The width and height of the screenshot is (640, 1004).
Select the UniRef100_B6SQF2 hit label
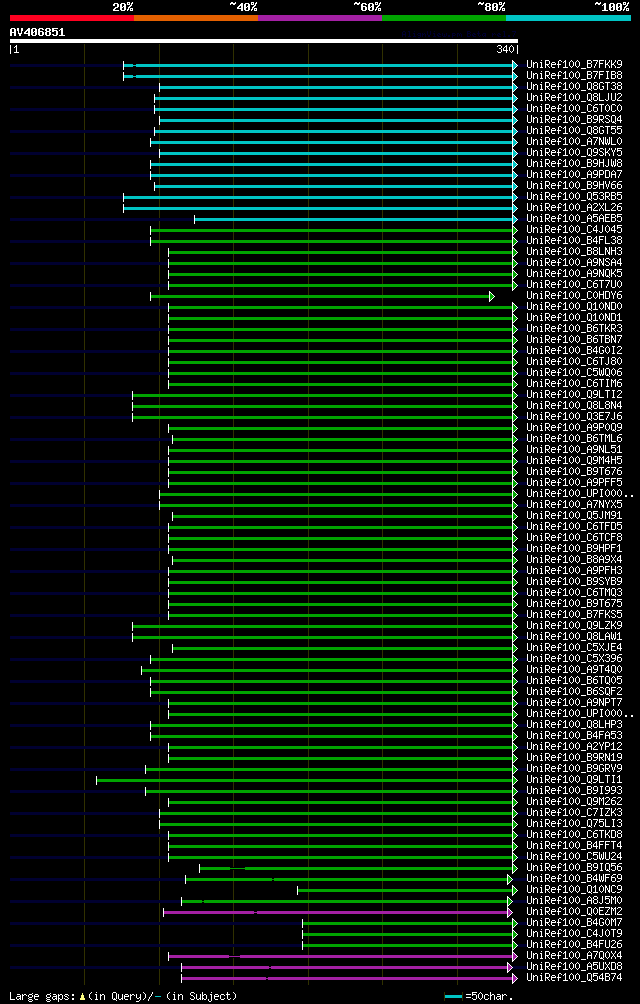pos(574,691)
